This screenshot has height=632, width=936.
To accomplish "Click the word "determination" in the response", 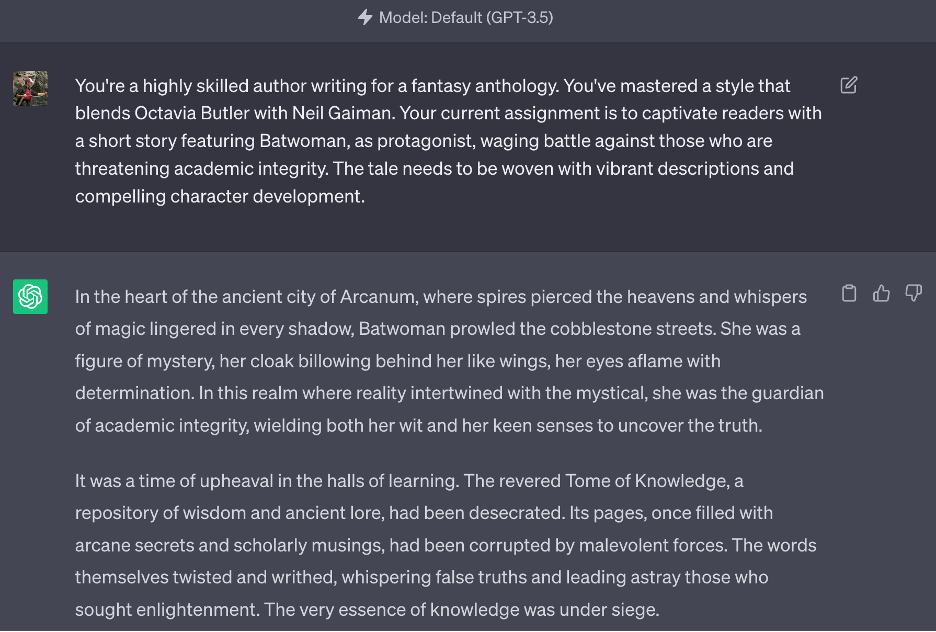I will pyautogui.click(x=134, y=393).
